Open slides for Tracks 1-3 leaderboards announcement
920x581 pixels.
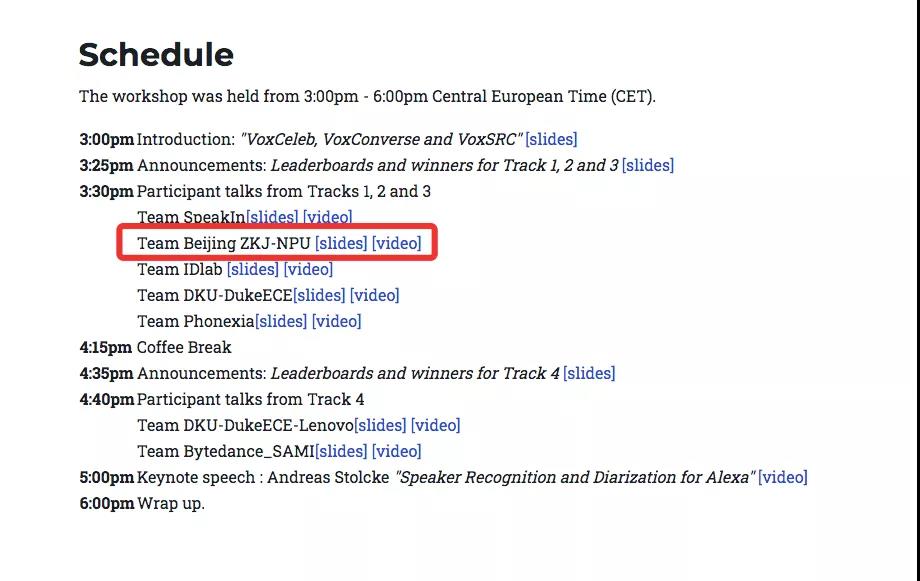pos(648,165)
